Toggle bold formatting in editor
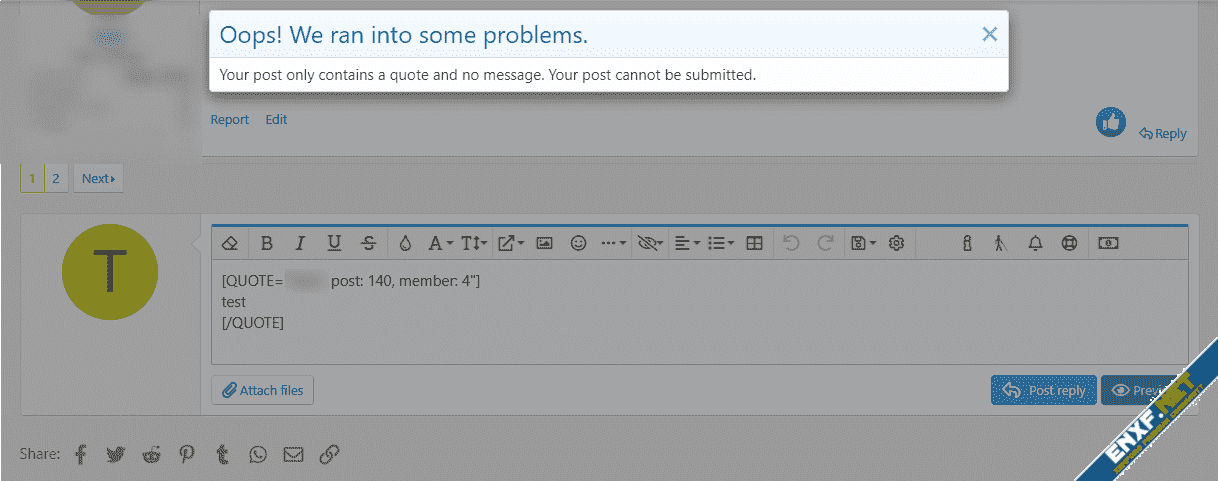 tap(266, 243)
